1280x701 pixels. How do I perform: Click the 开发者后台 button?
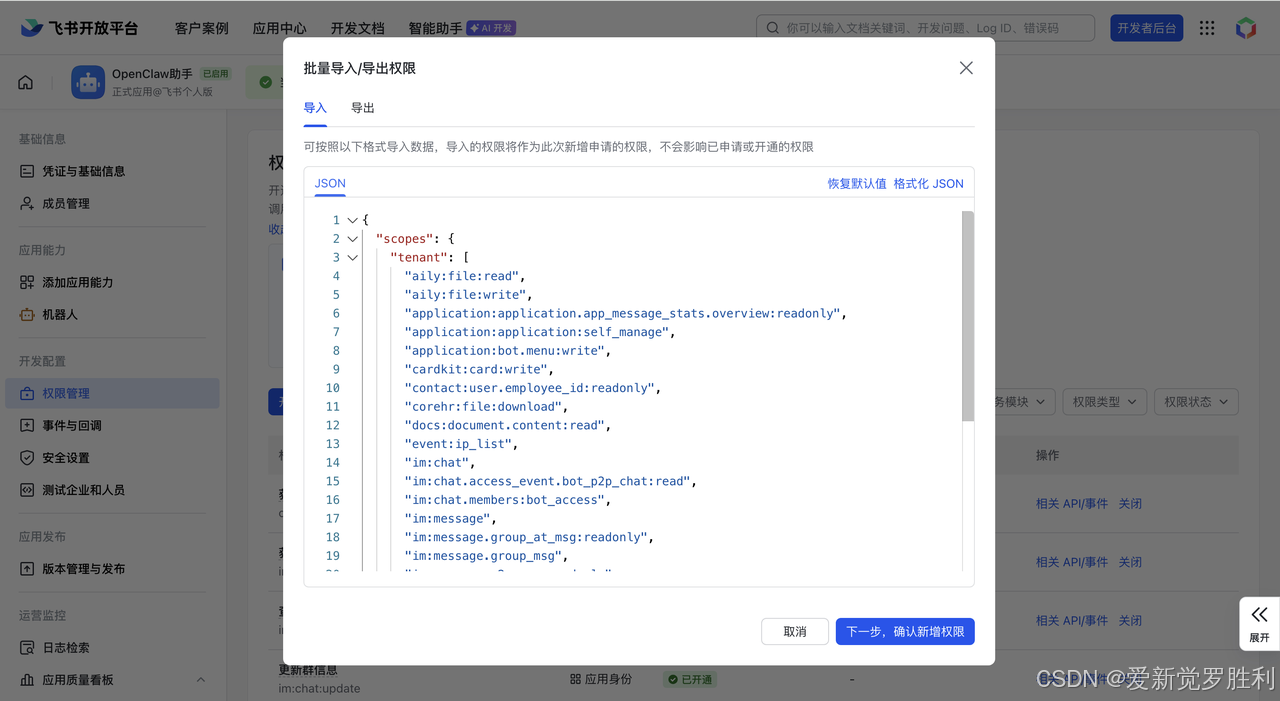coord(1147,28)
